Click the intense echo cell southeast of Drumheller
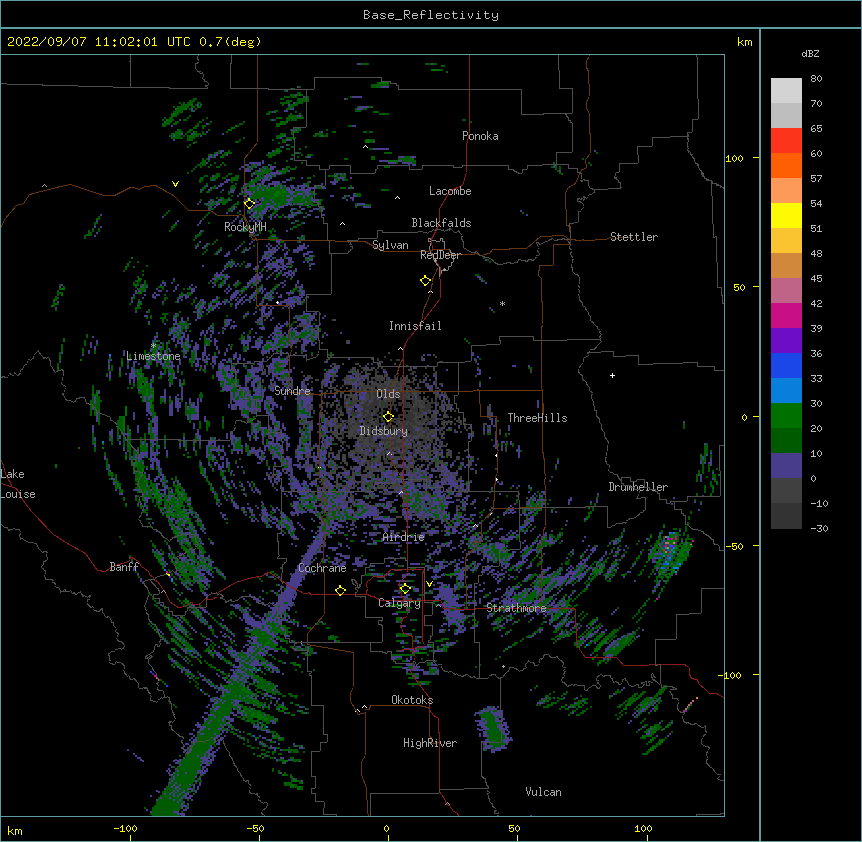Screen dimensions: 862x842 point(670,551)
